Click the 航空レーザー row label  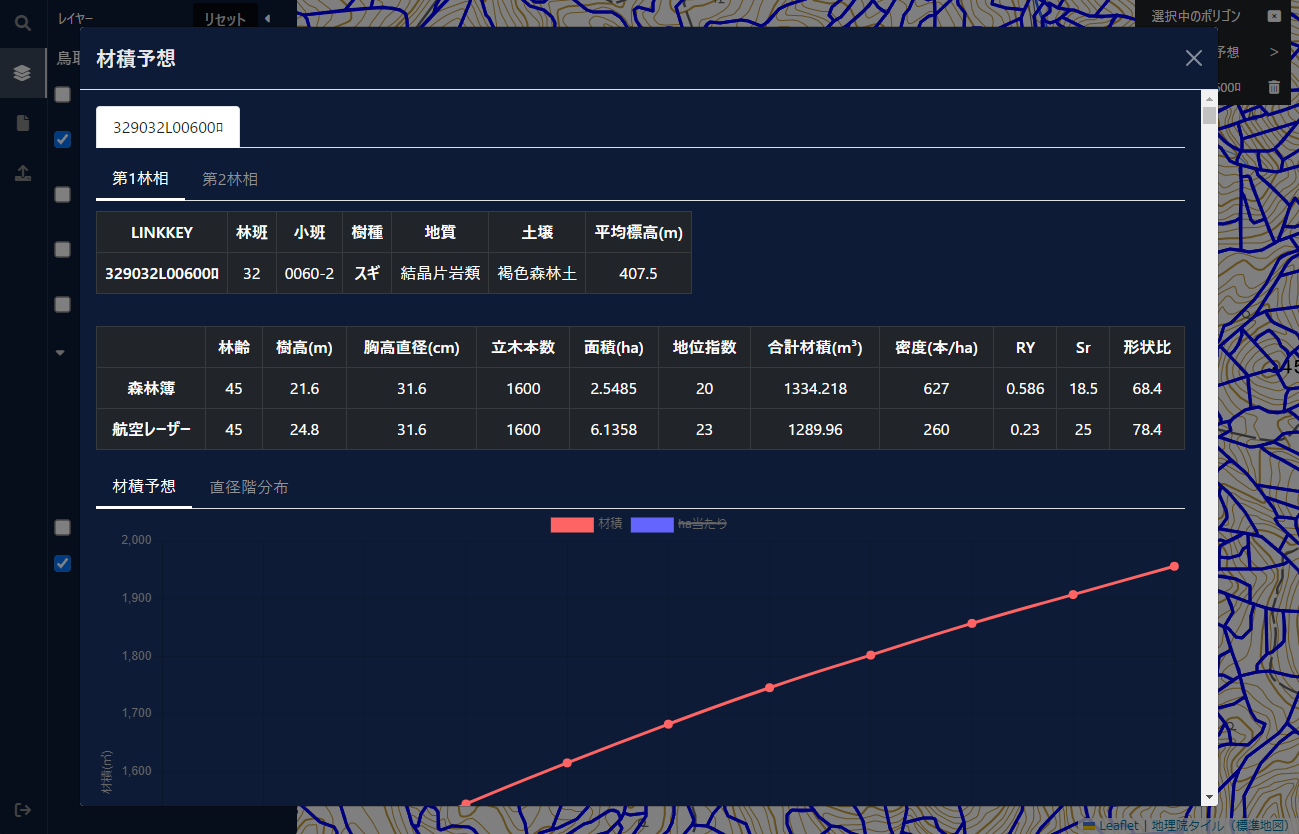pos(151,429)
